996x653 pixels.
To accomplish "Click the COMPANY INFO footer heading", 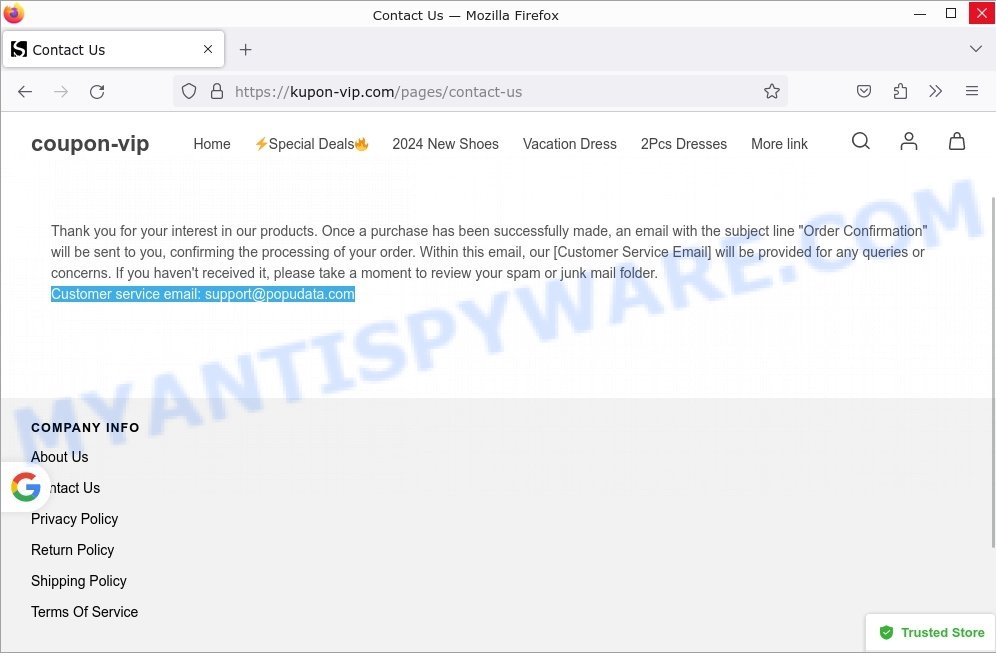I will tap(85, 427).
